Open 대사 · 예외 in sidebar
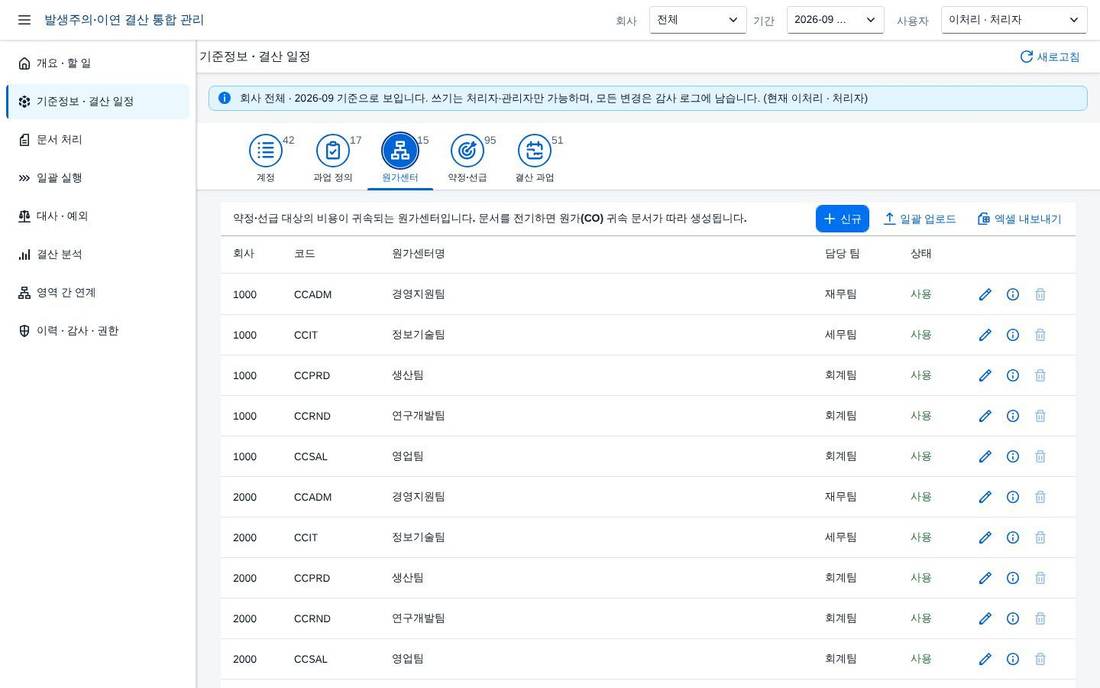Viewport: 1100px width, 688px height. (98, 216)
